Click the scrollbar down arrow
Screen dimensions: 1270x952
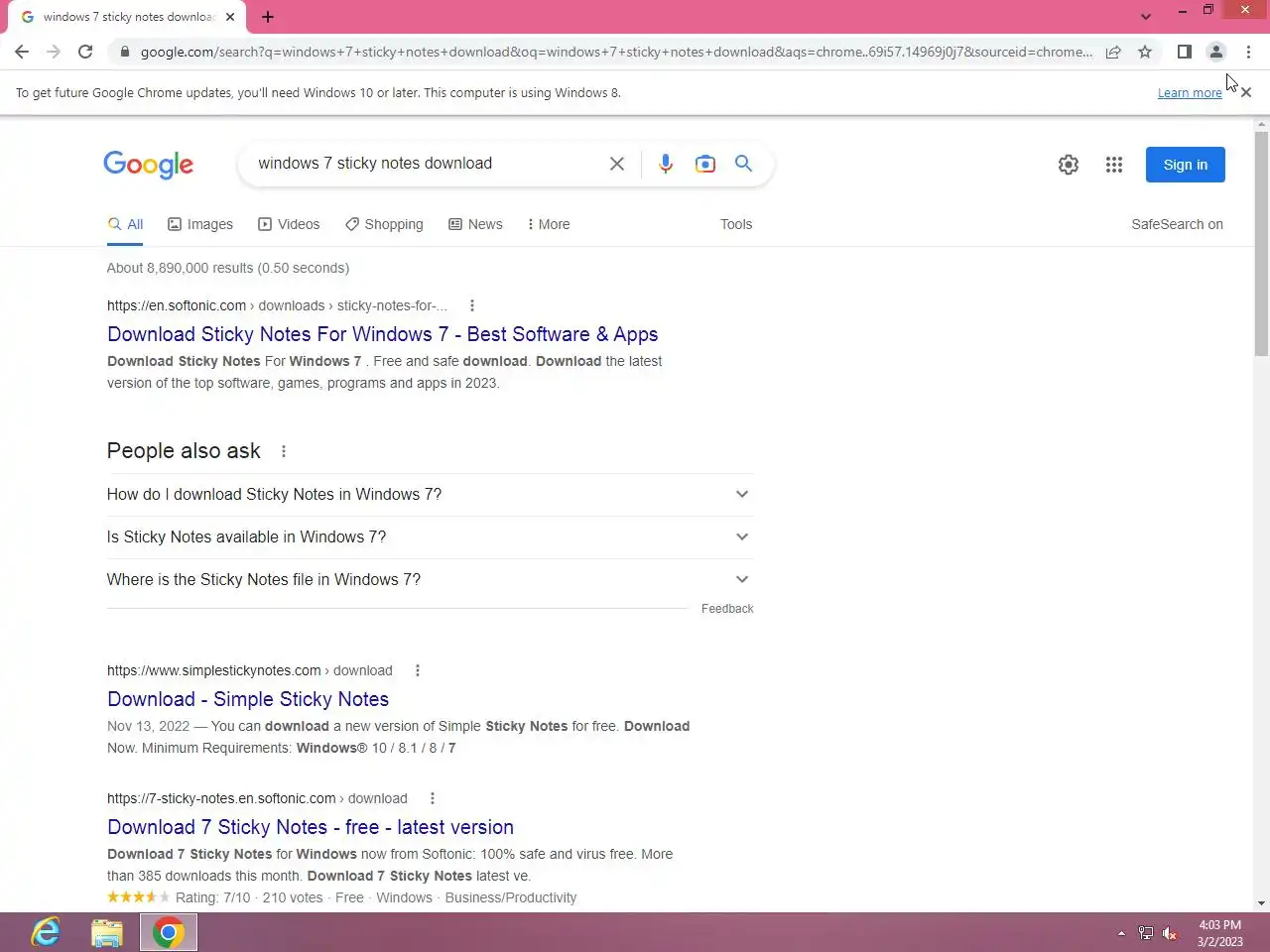pyautogui.click(x=1261, y=903)
